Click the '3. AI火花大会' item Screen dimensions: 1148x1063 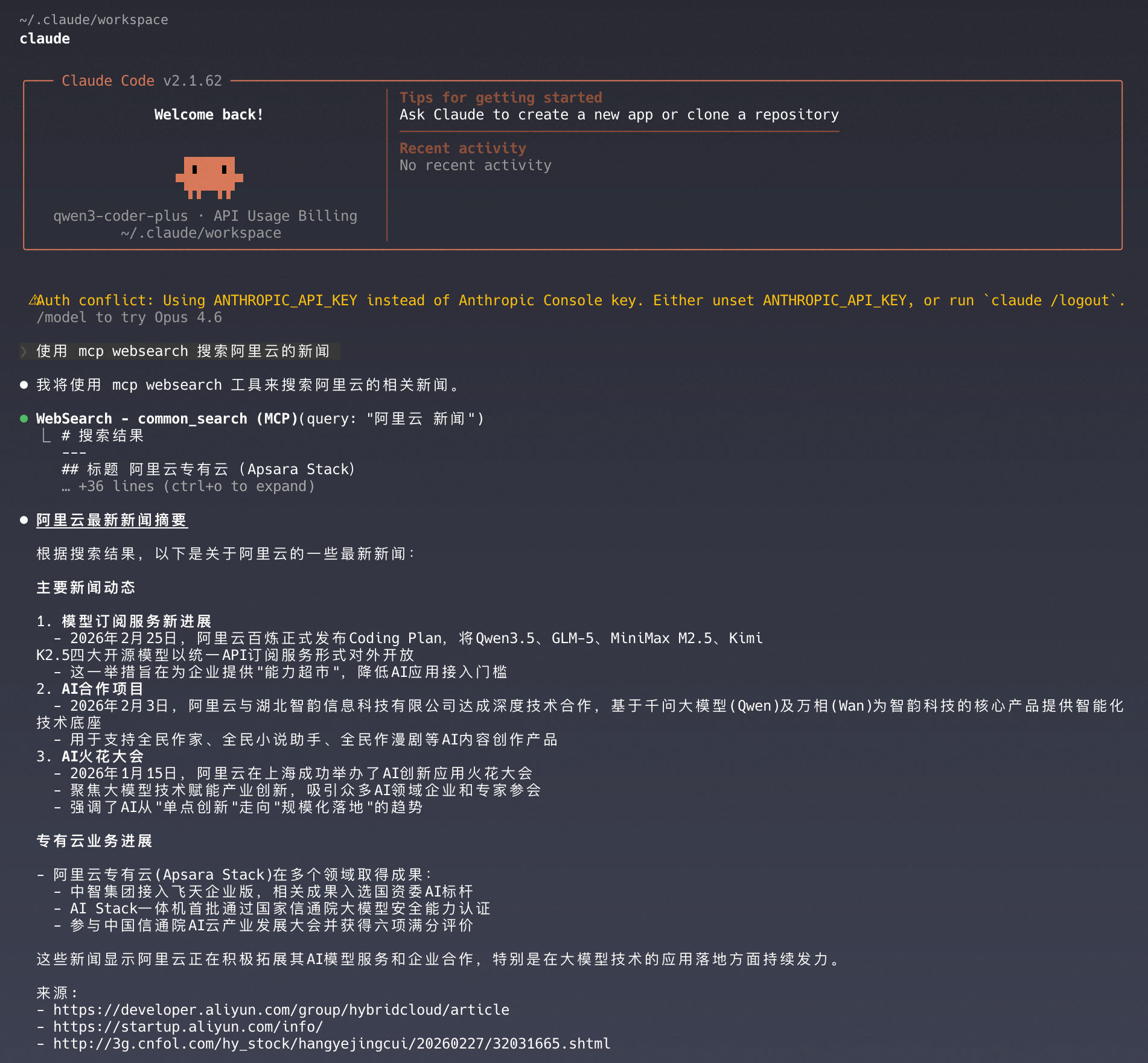[90, 757]
